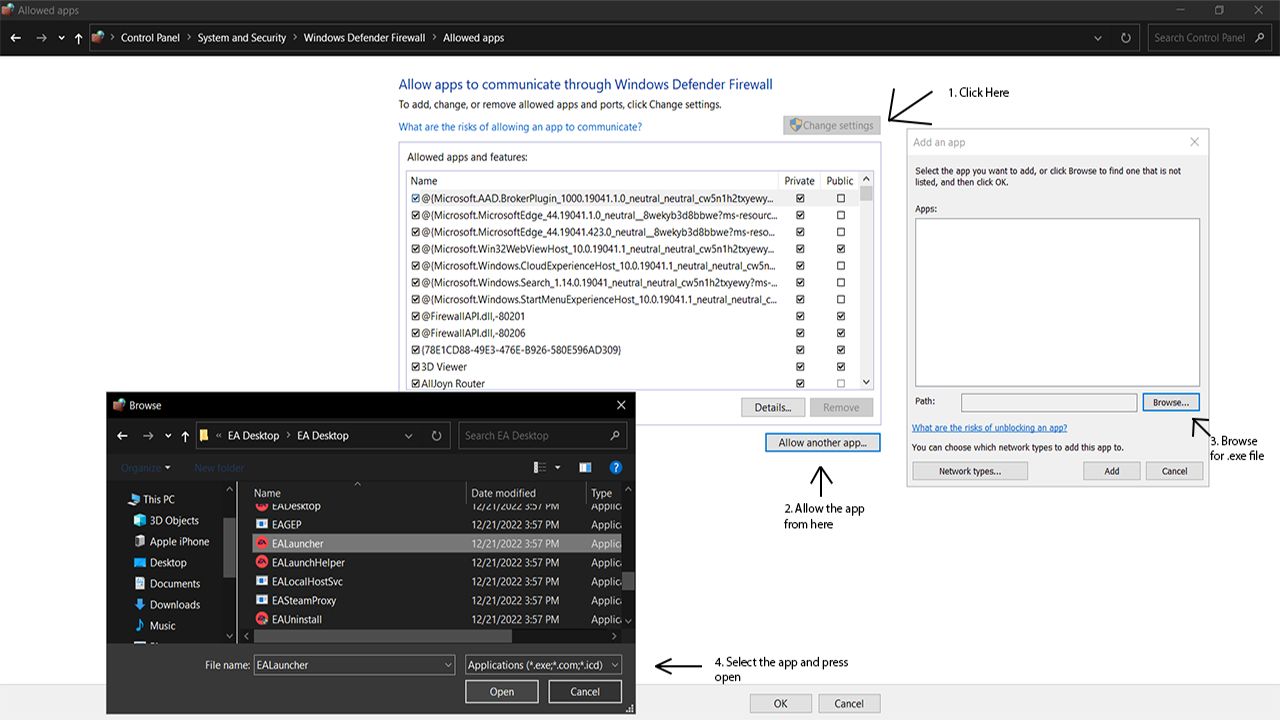The height and width of the screenshot is (720, 1280).
Task: Click the up-directory arrow in Browse dialog
Action: coord(185,436)
